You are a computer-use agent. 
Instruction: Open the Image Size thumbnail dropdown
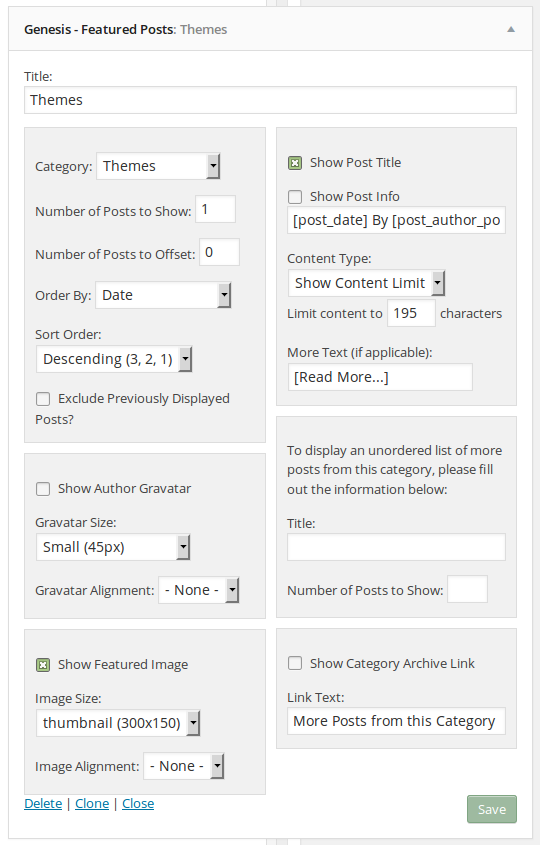click(x=118, y=723)
